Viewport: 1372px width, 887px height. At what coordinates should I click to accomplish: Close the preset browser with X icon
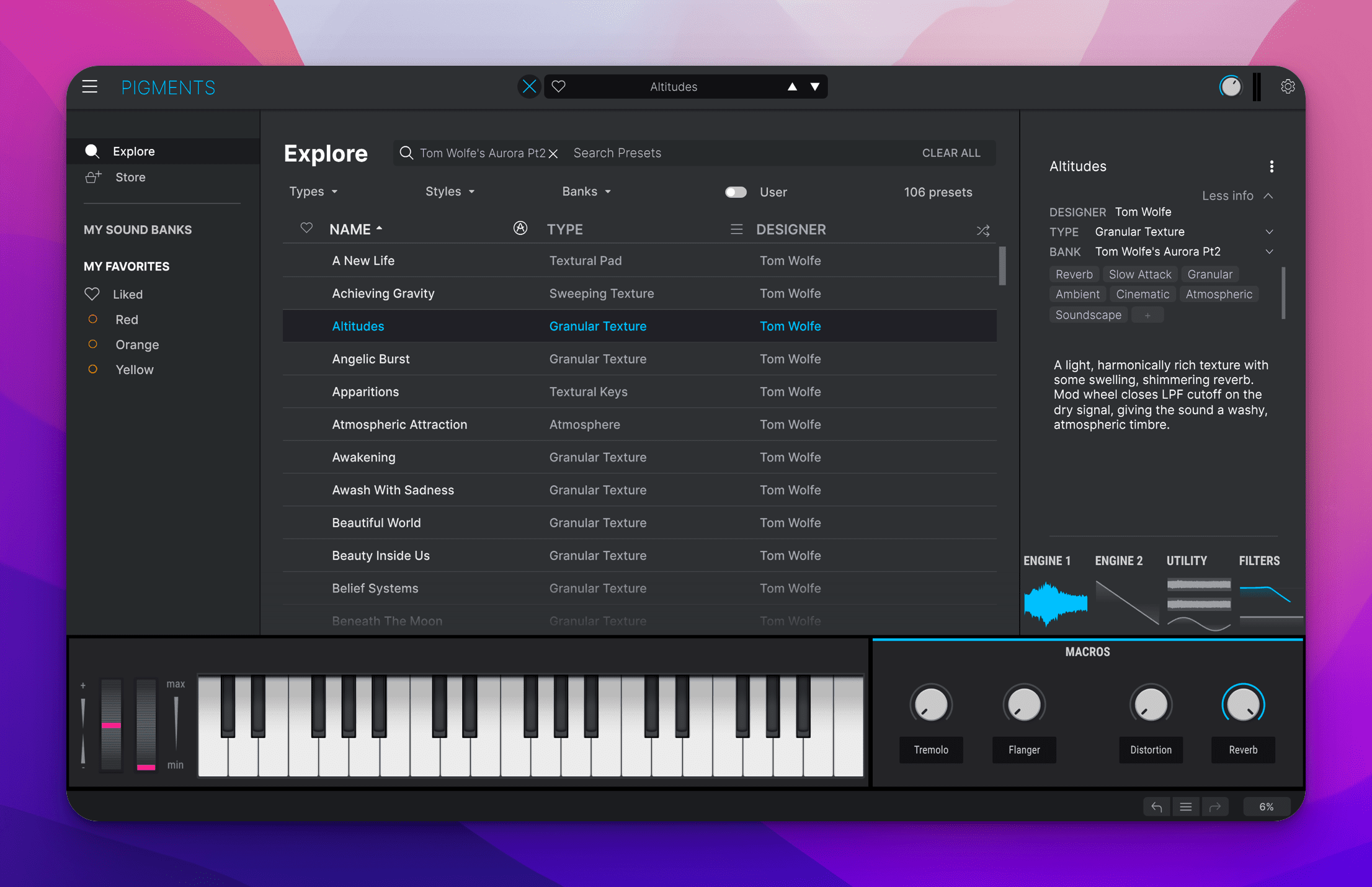tap(529, 87)
